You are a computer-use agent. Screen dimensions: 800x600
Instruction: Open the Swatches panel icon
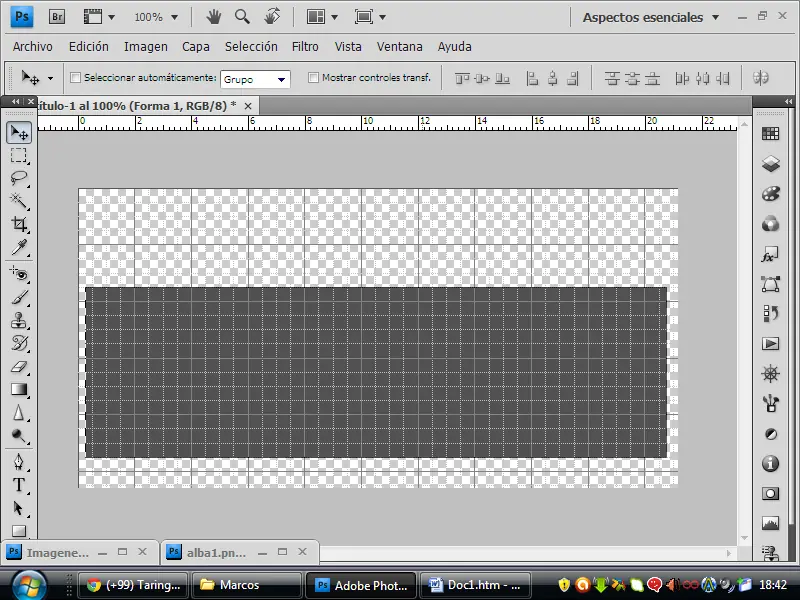pos(770,134)
